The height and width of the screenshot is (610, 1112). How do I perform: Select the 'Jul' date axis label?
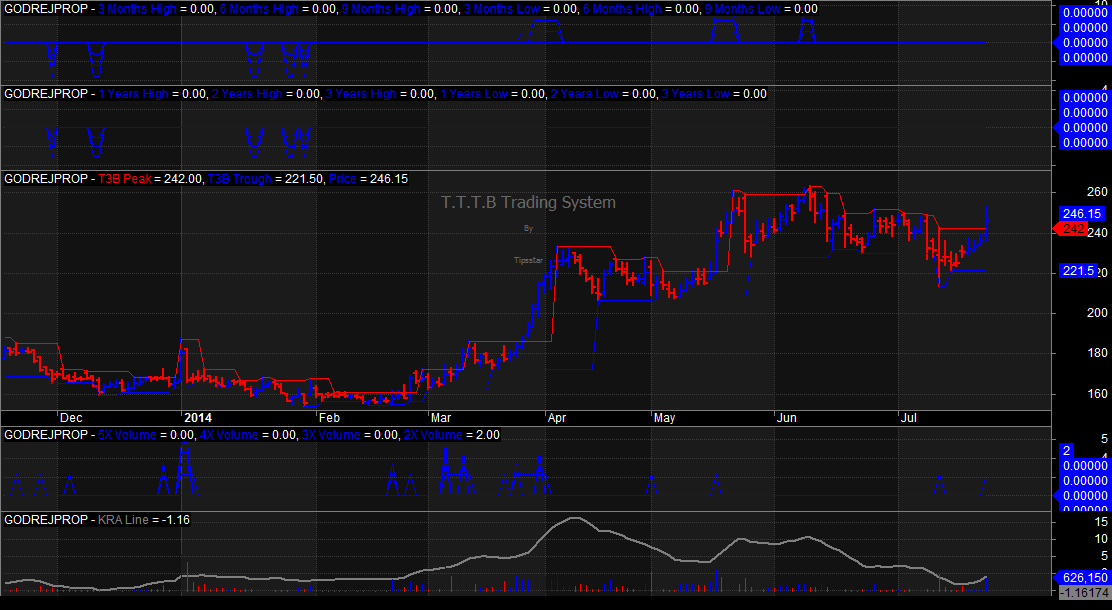click(x=908, y=418)
